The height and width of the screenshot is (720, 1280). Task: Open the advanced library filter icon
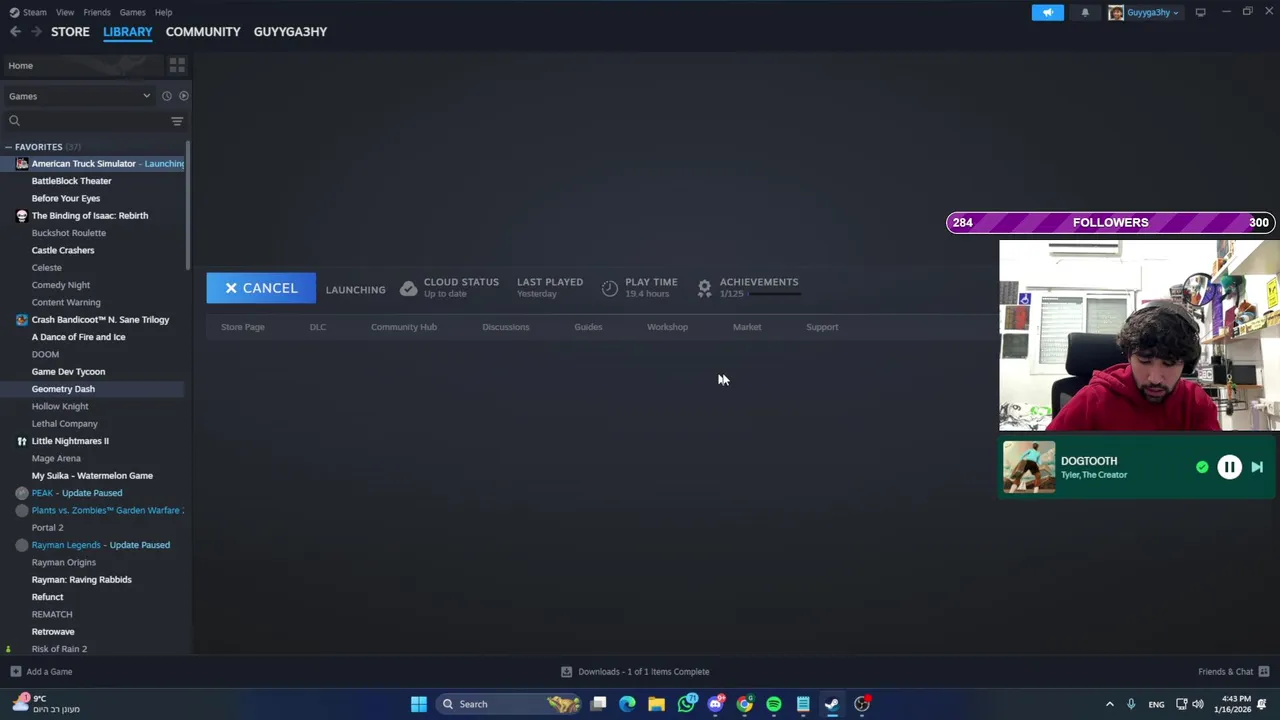coord(177,121)
